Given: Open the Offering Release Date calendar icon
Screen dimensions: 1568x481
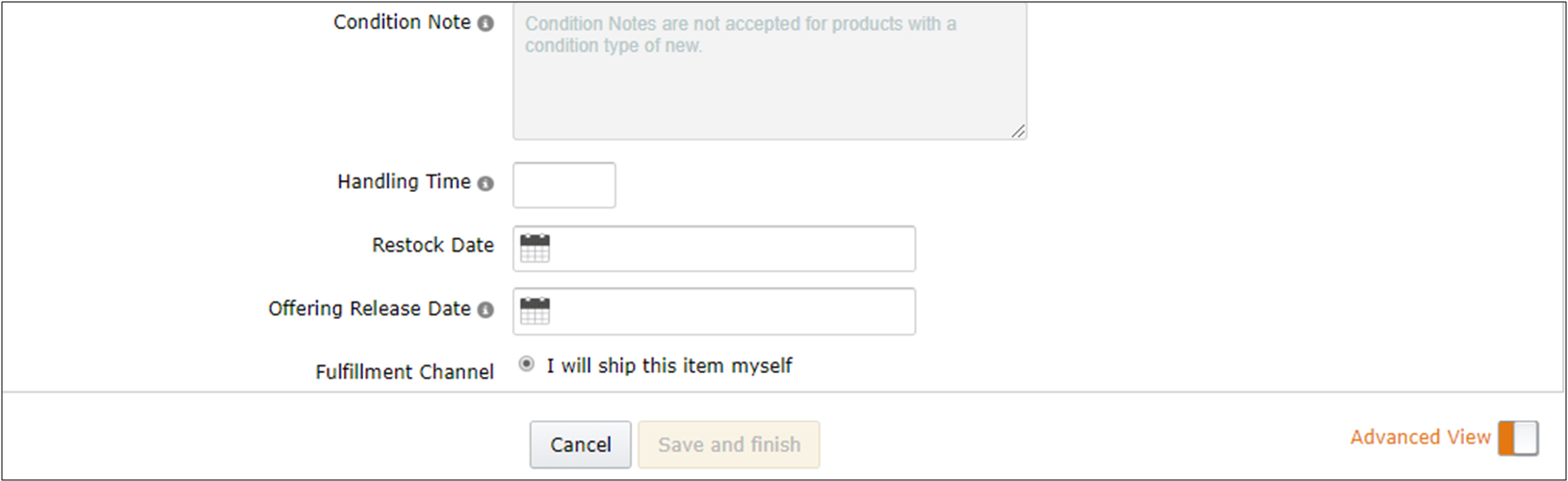Looking at the screenshot, I should point(535,311).
